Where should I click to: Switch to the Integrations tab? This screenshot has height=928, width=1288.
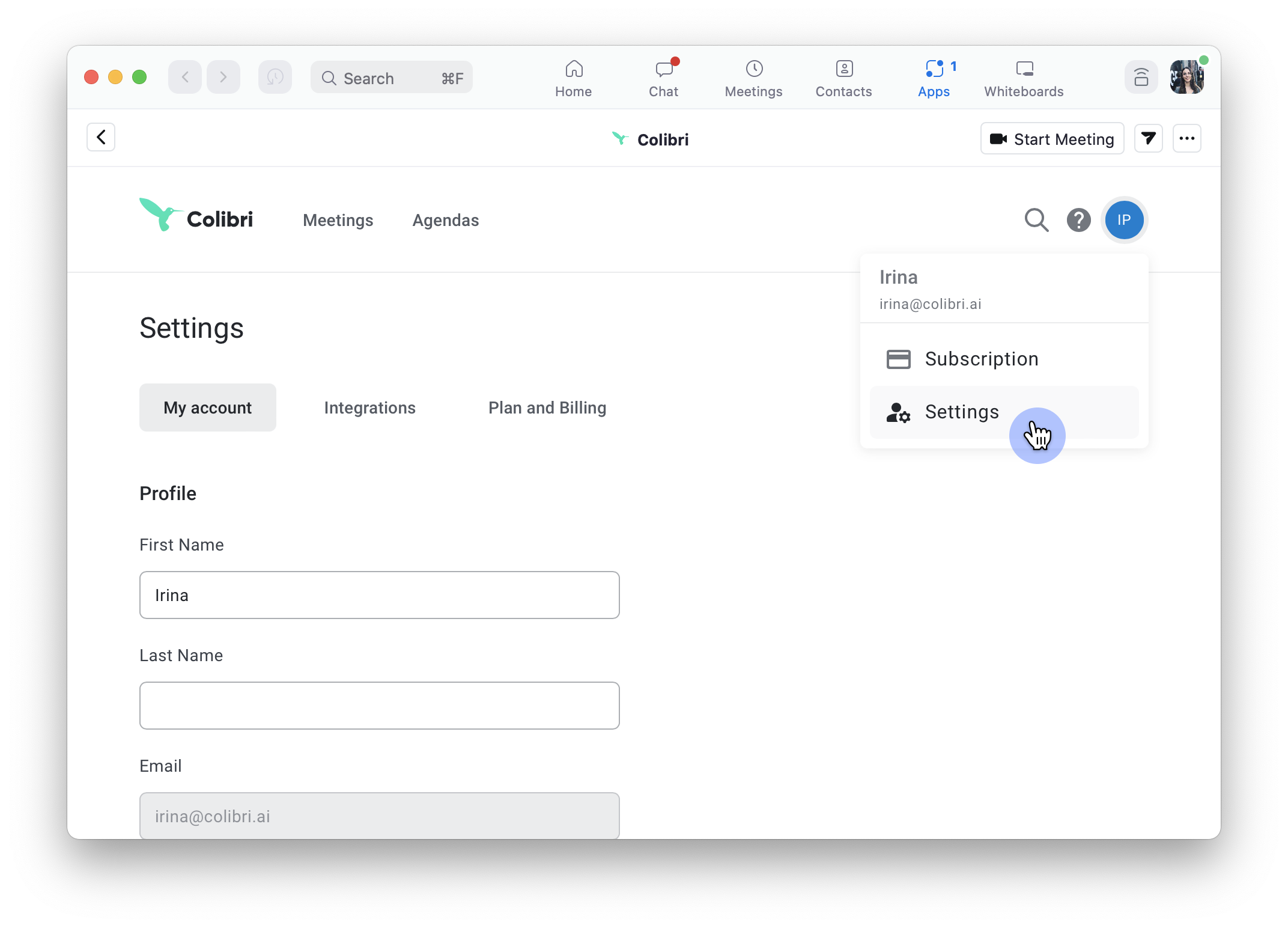[370, 408]
